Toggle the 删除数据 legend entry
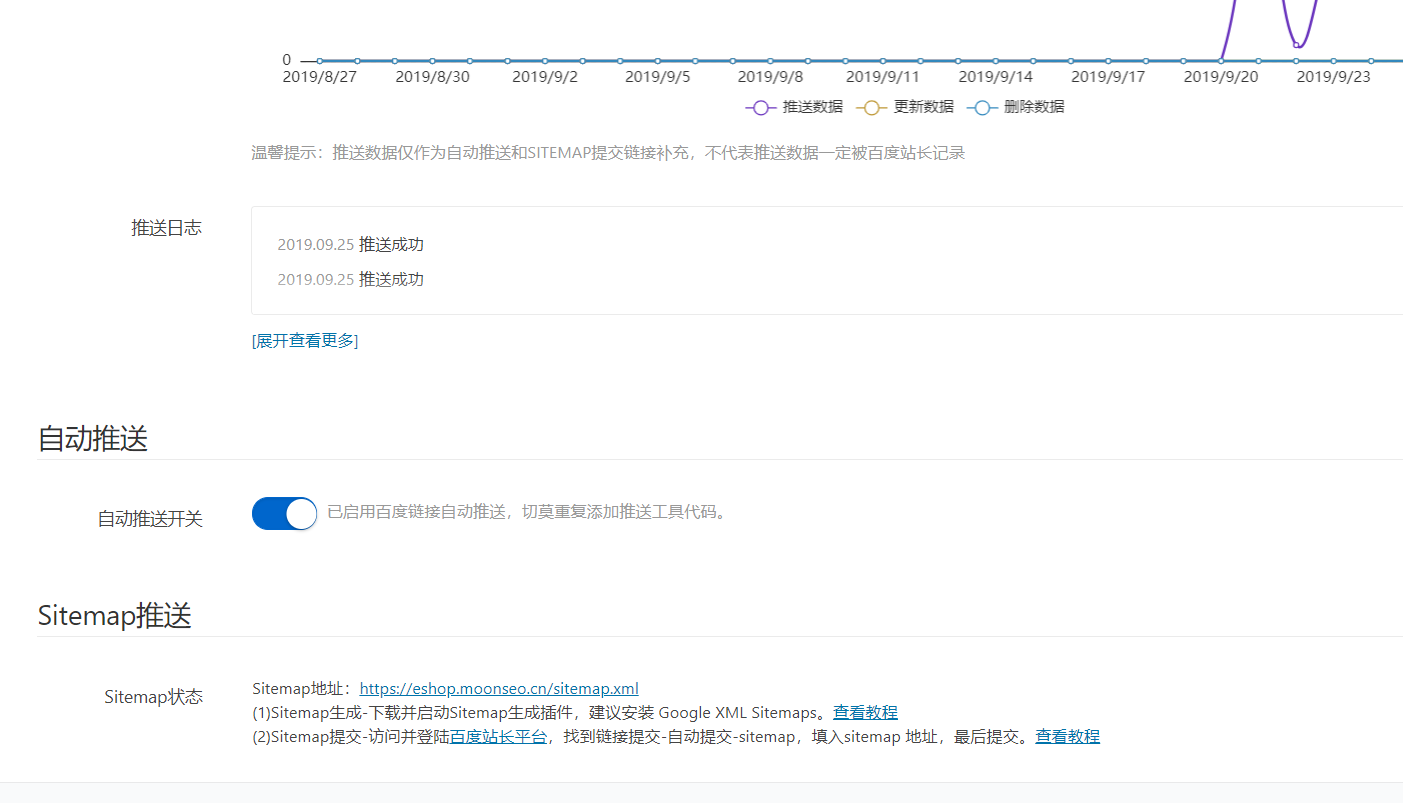The image size is (1403, 803). 1016,107
